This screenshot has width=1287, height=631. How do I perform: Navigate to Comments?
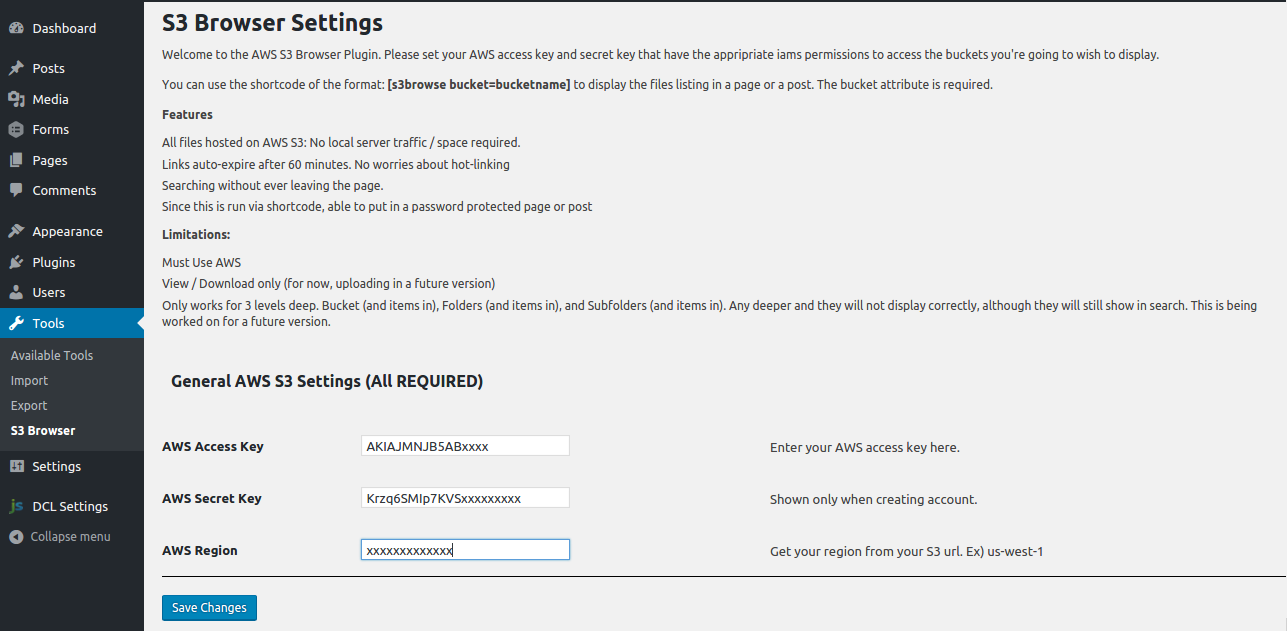tap(72, 190)
